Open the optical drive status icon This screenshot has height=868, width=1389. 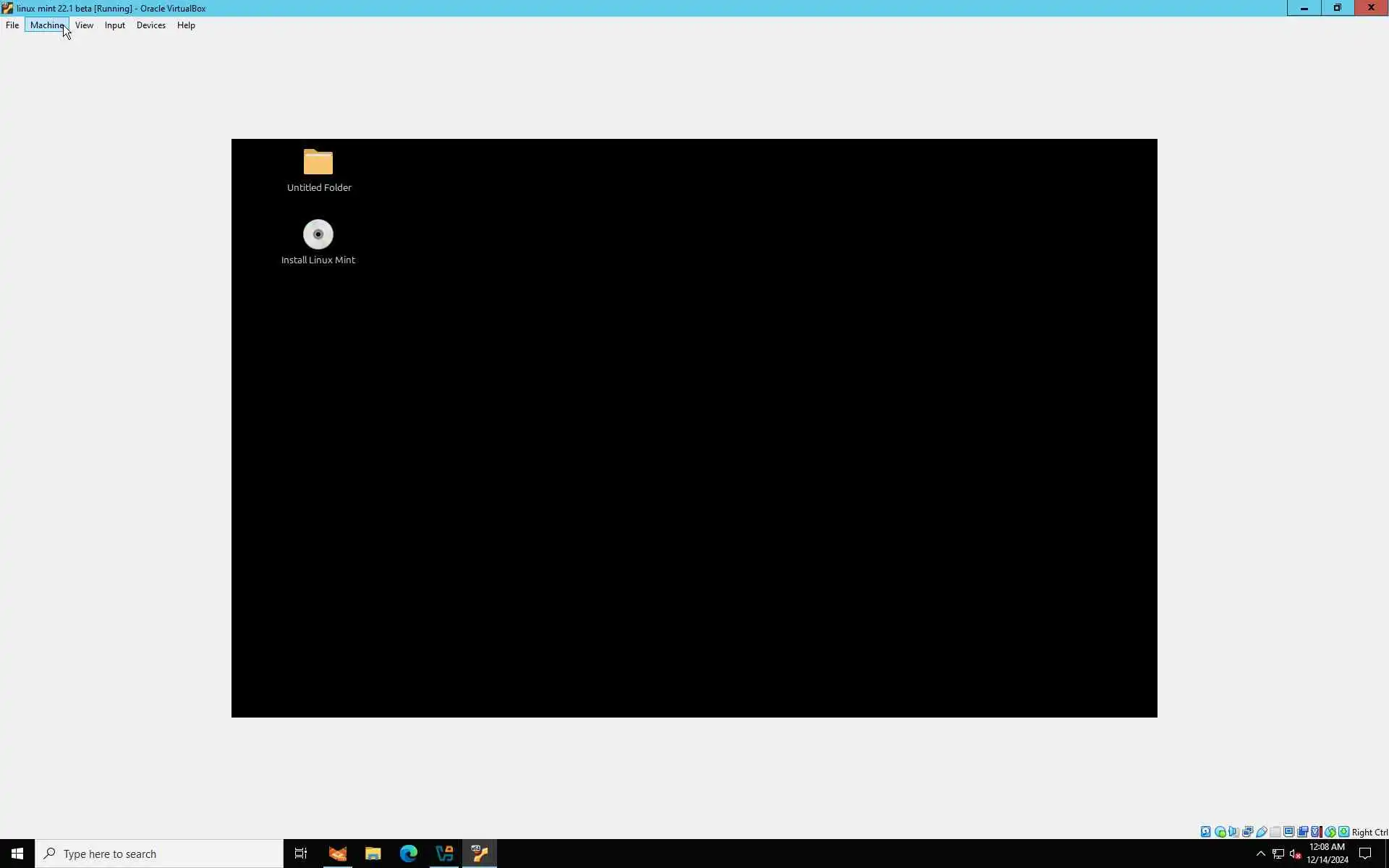click(x=1220, y=832)
